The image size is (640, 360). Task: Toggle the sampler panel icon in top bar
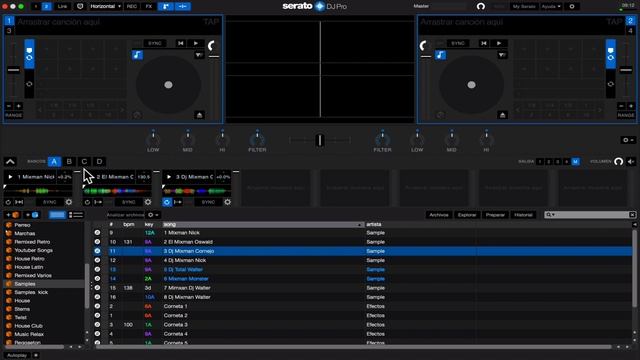coord(166,7)
